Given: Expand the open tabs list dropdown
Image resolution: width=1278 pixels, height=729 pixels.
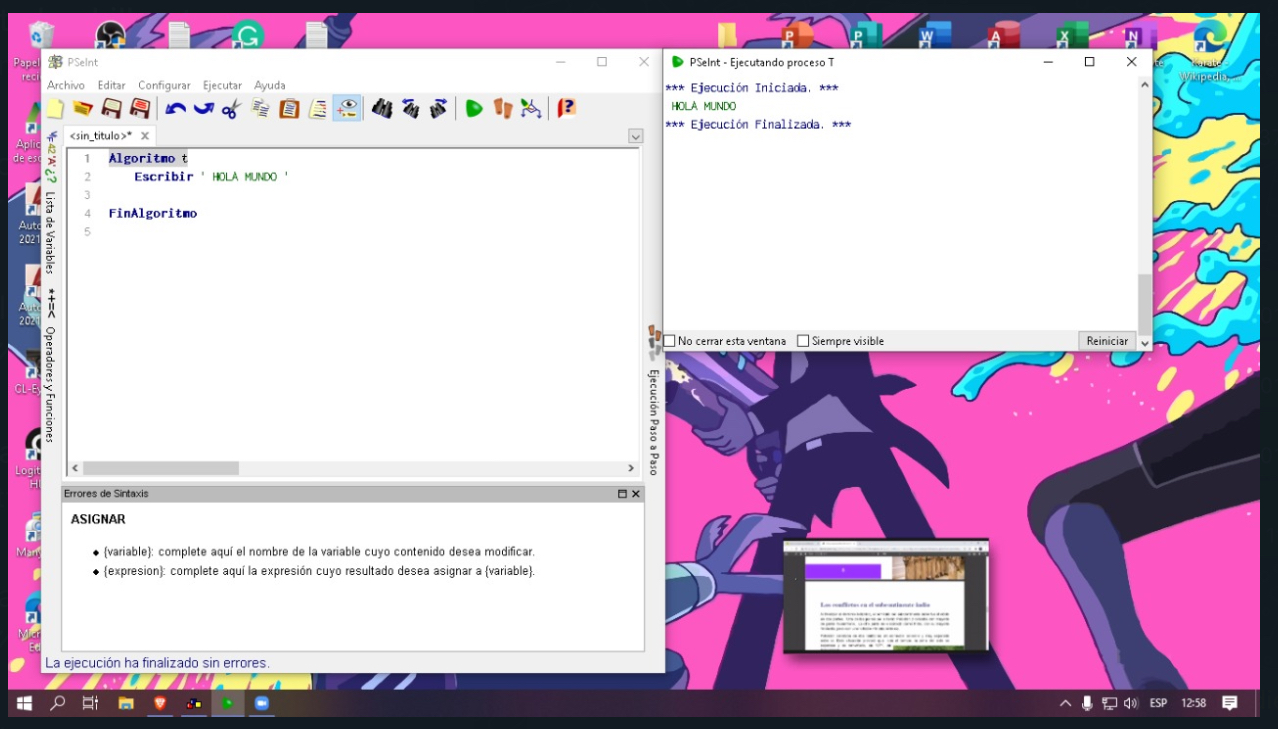Looking at the screenshot, I should pyautogui.click(x=635, y=136).
